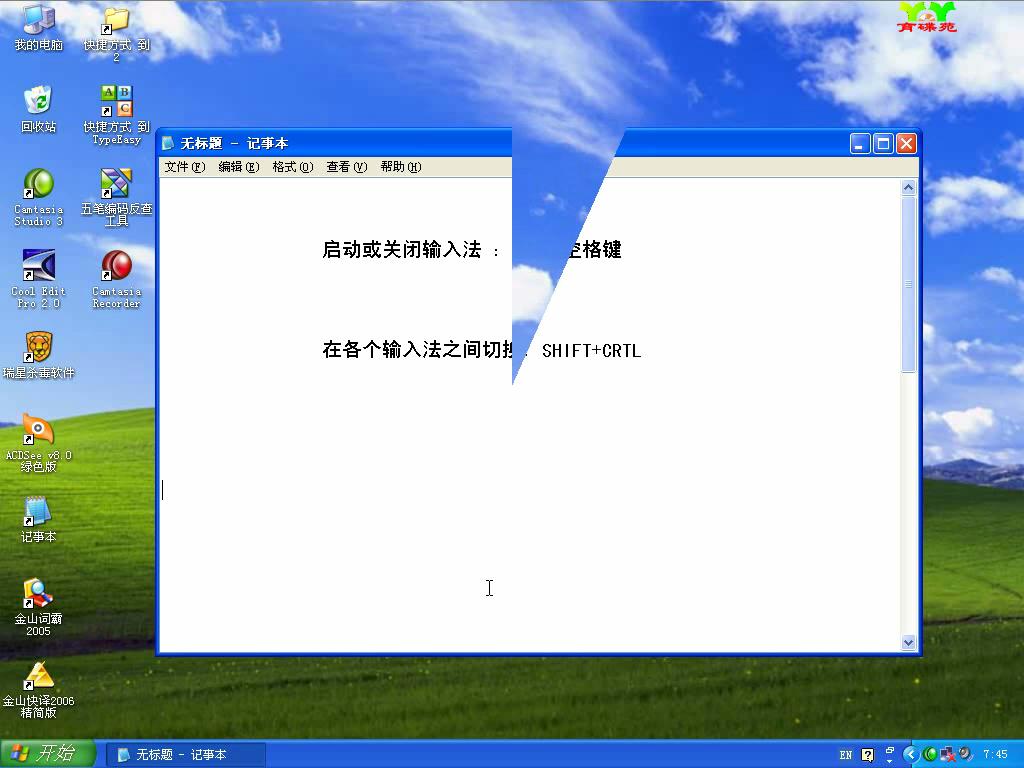Select the TypeEasy shortcut icon
Screen dimensions: 1024x768
click(x=116, y=114)
